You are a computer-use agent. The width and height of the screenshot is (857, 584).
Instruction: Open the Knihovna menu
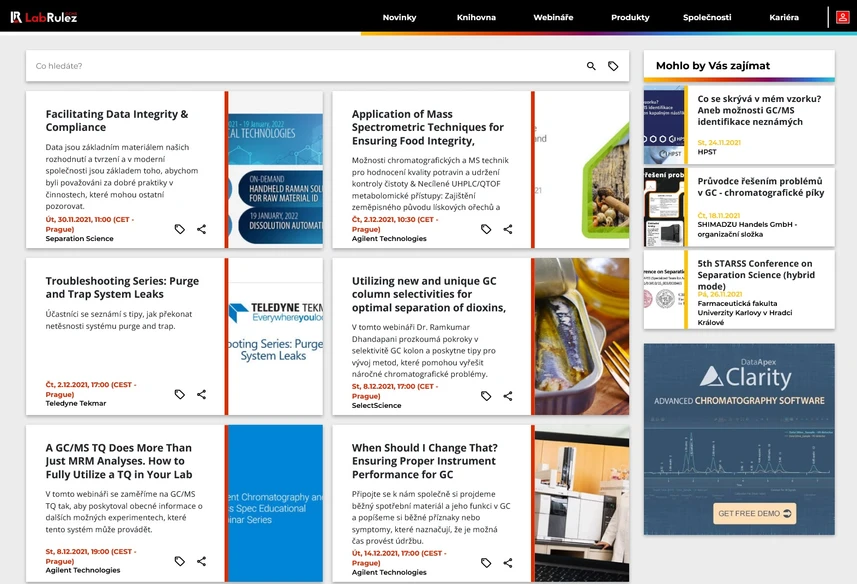(476, 17)
